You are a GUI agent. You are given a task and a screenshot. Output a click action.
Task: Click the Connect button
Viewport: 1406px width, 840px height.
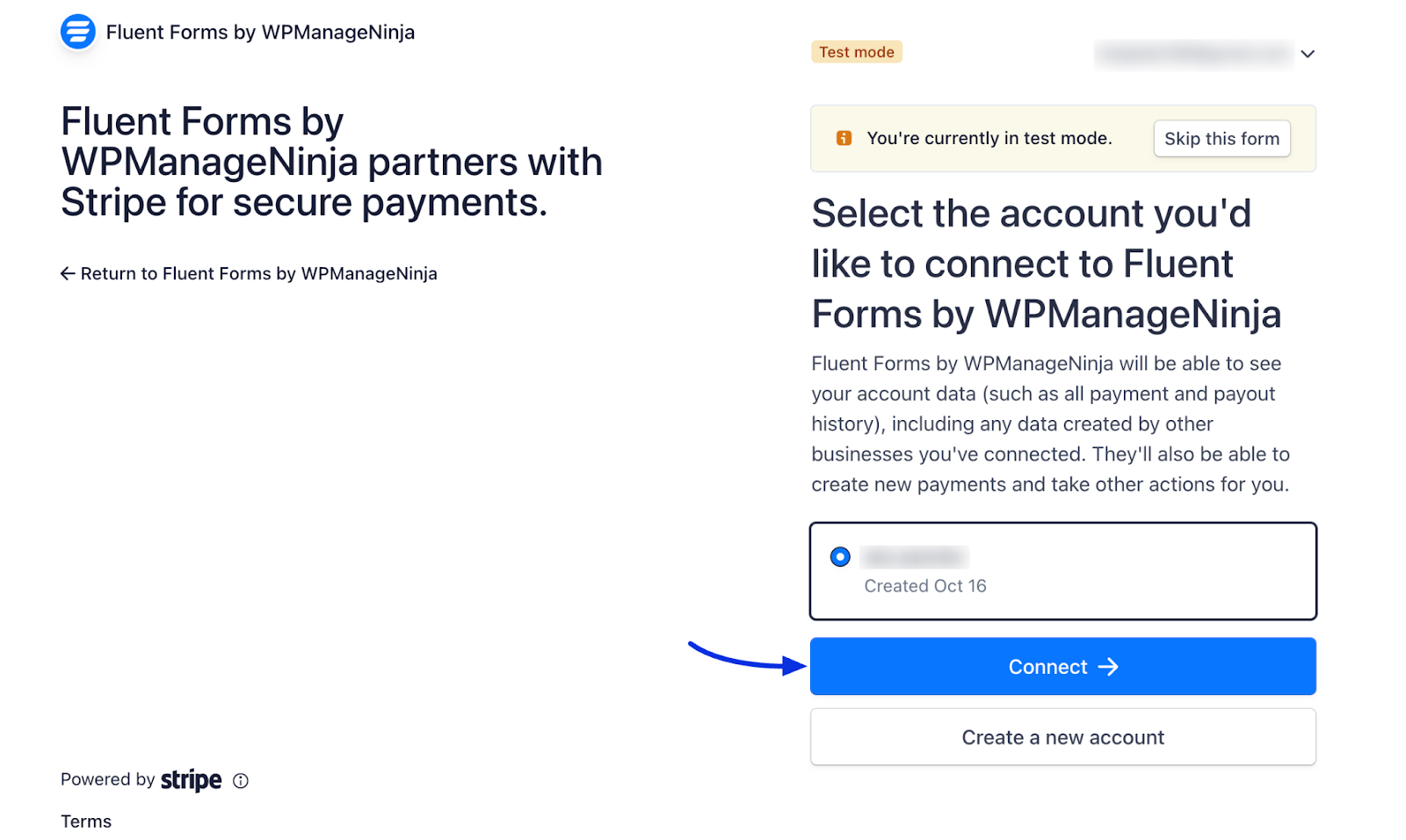coord(1062,667)
